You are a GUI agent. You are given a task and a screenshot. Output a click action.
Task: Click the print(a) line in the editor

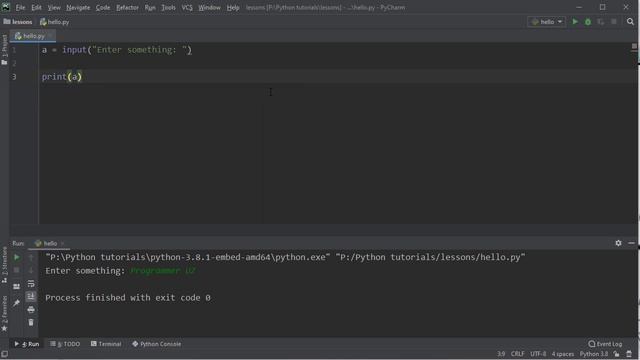coord(62,77)
